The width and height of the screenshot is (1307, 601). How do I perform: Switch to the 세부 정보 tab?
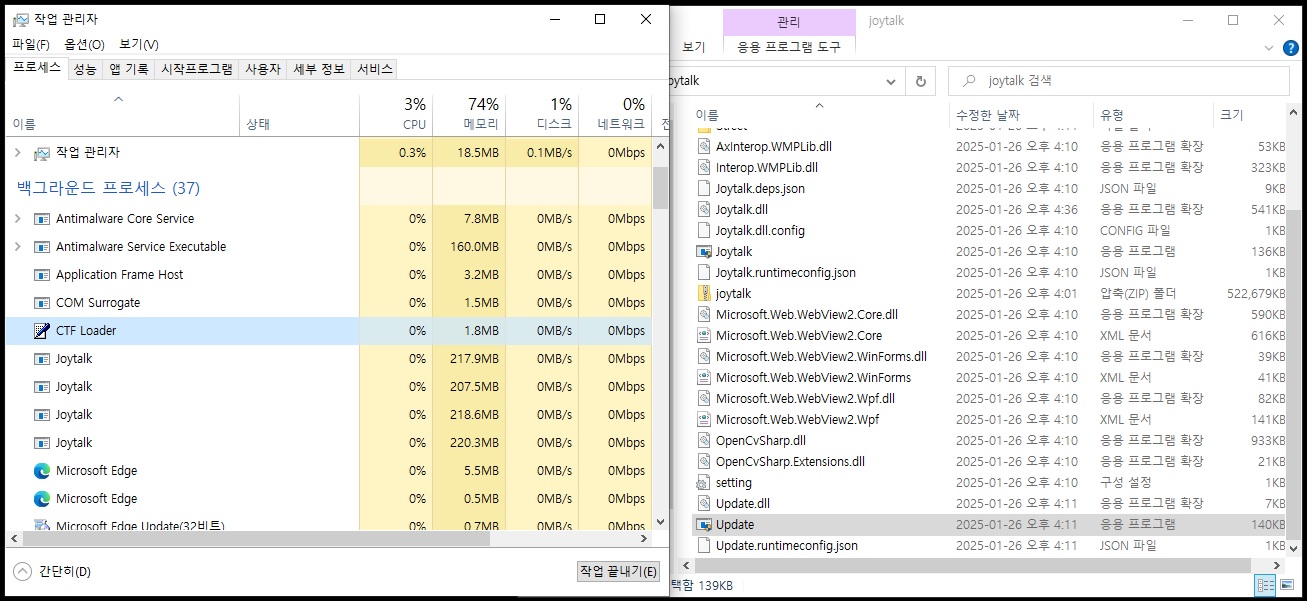coord(318,69)
